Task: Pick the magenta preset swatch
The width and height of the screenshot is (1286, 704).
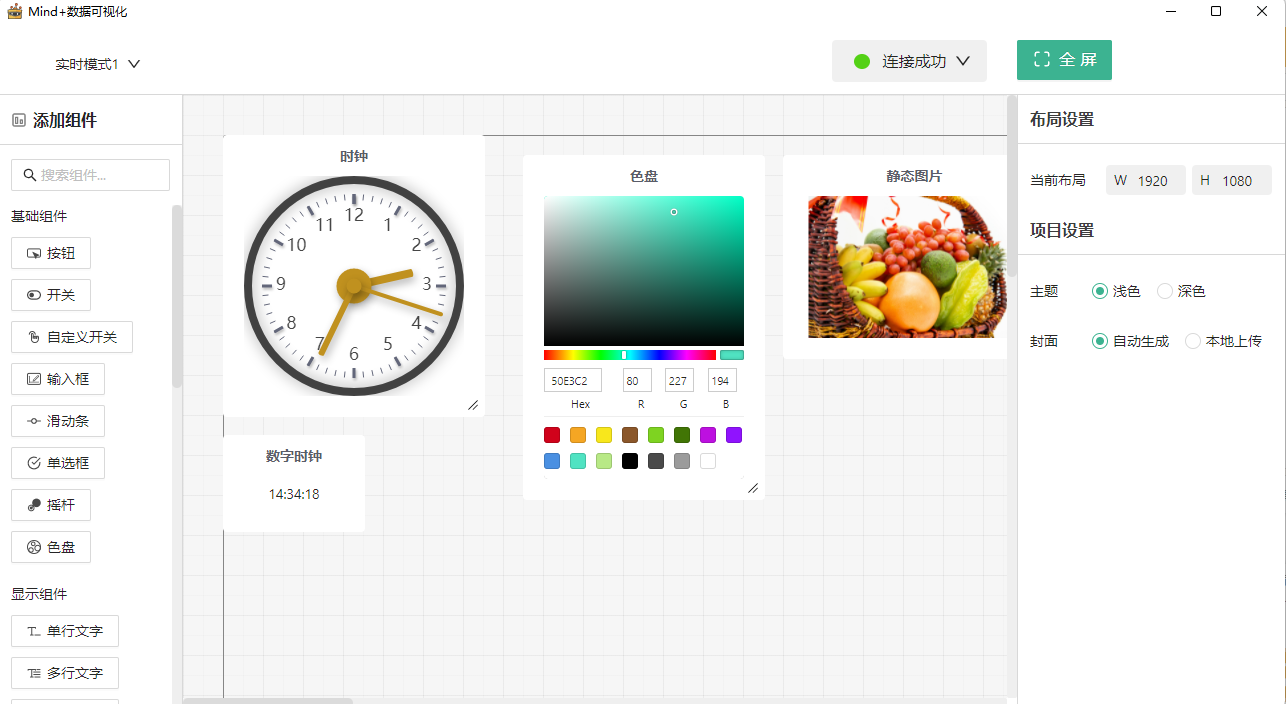Action: (708, 435)
